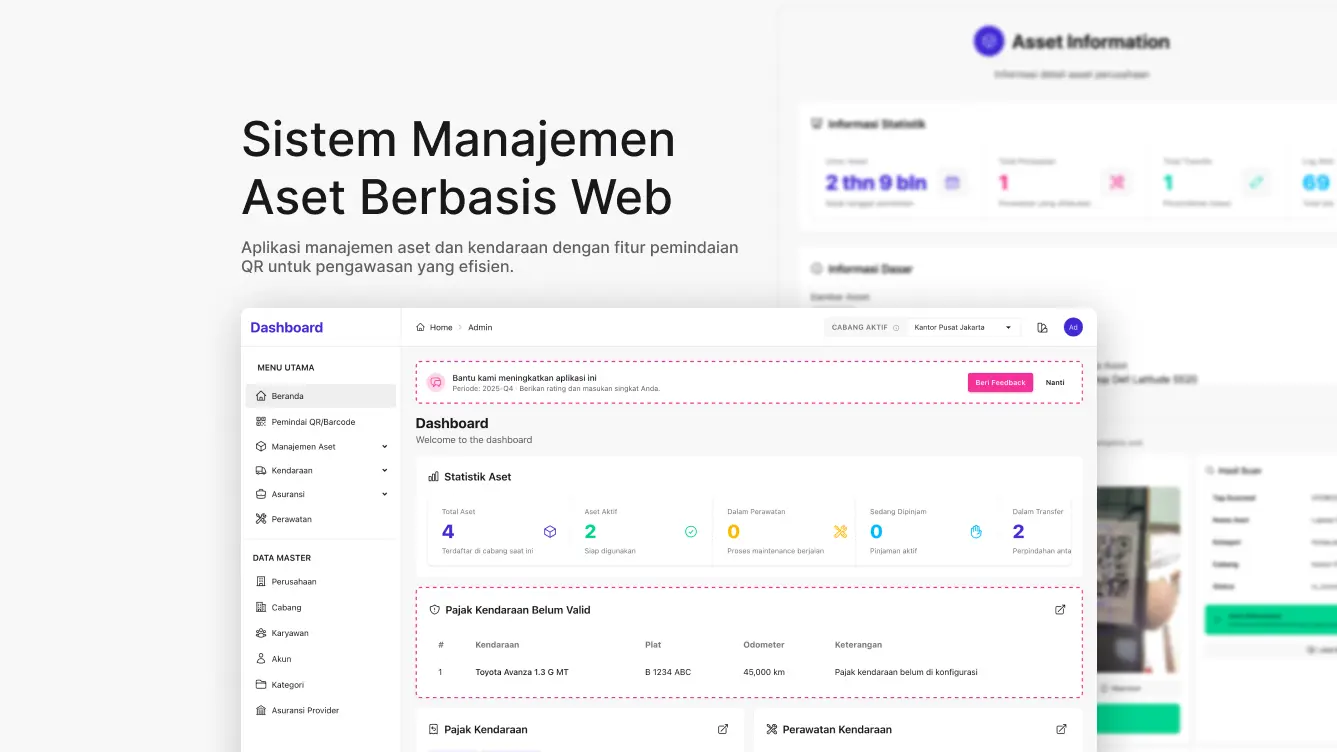Expand the Manajemen Aset submenu chevron
This screenshot has height=752, width=1337.
pos(385,447)
